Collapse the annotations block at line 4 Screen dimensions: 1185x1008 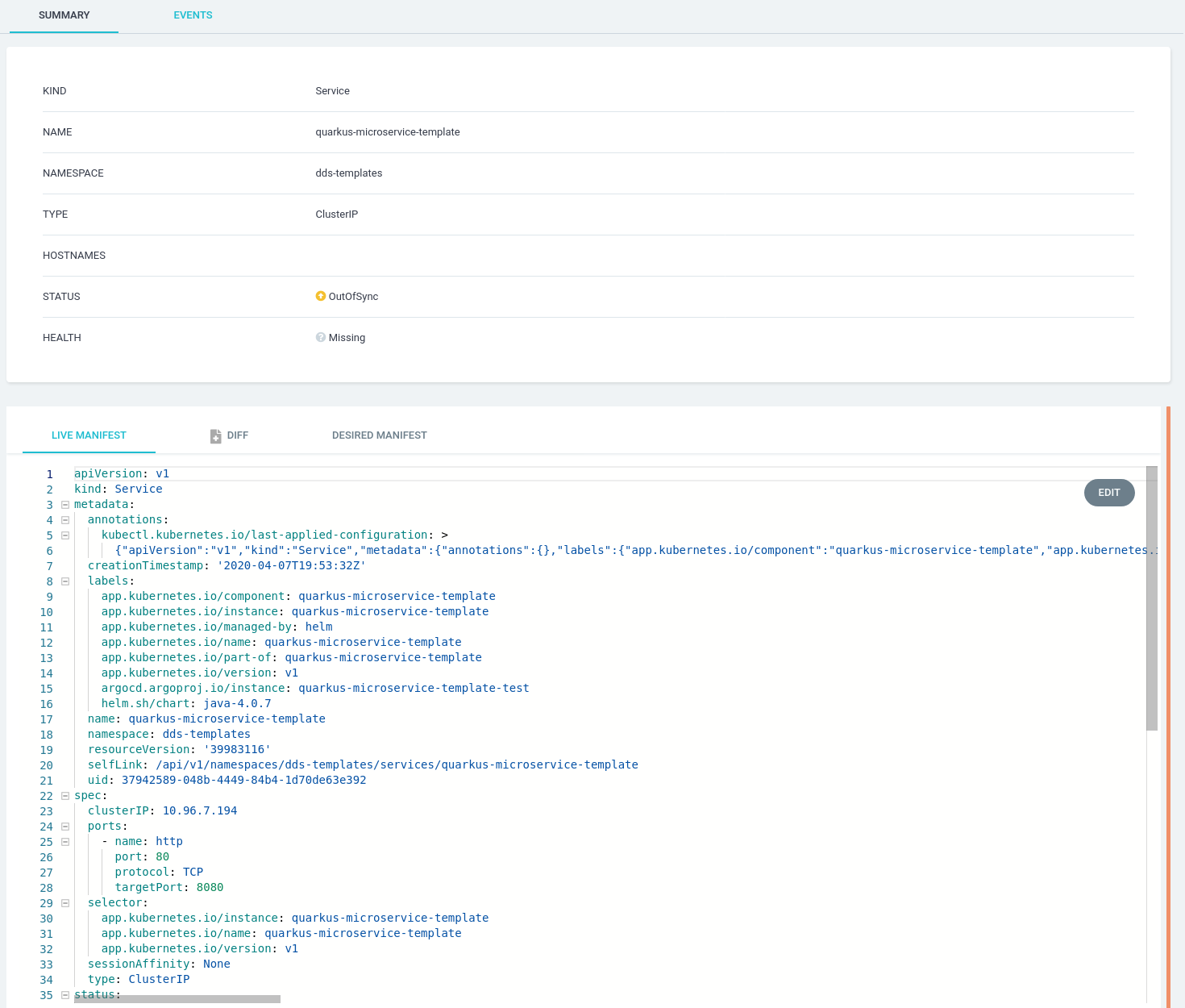tap(65, 520)
